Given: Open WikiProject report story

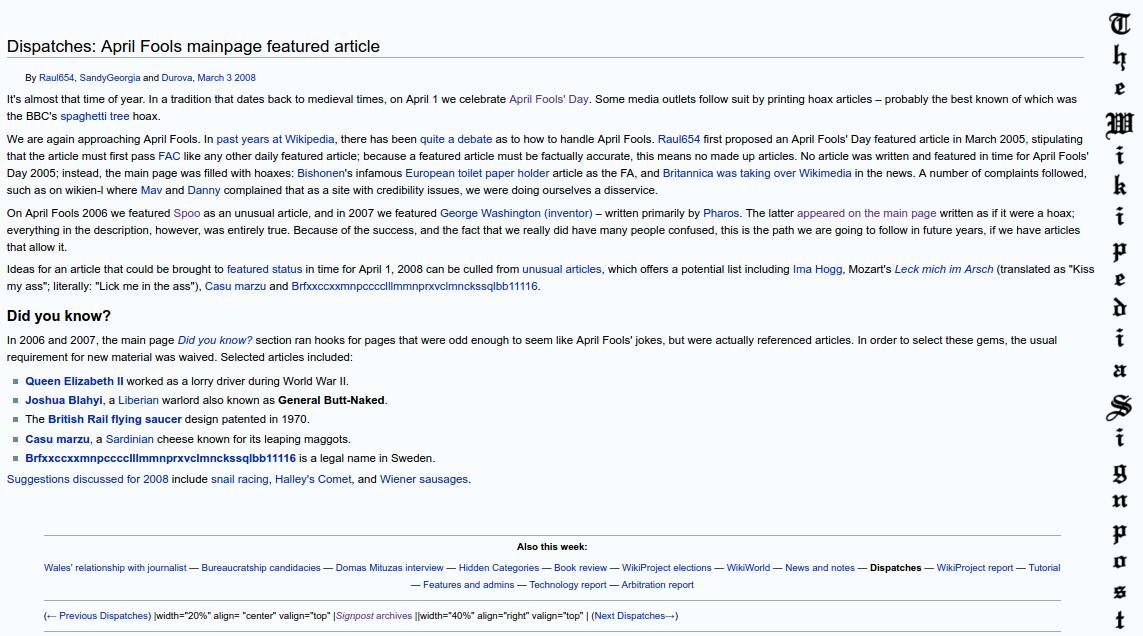Looking at the screenshot, I should [975, 567].
